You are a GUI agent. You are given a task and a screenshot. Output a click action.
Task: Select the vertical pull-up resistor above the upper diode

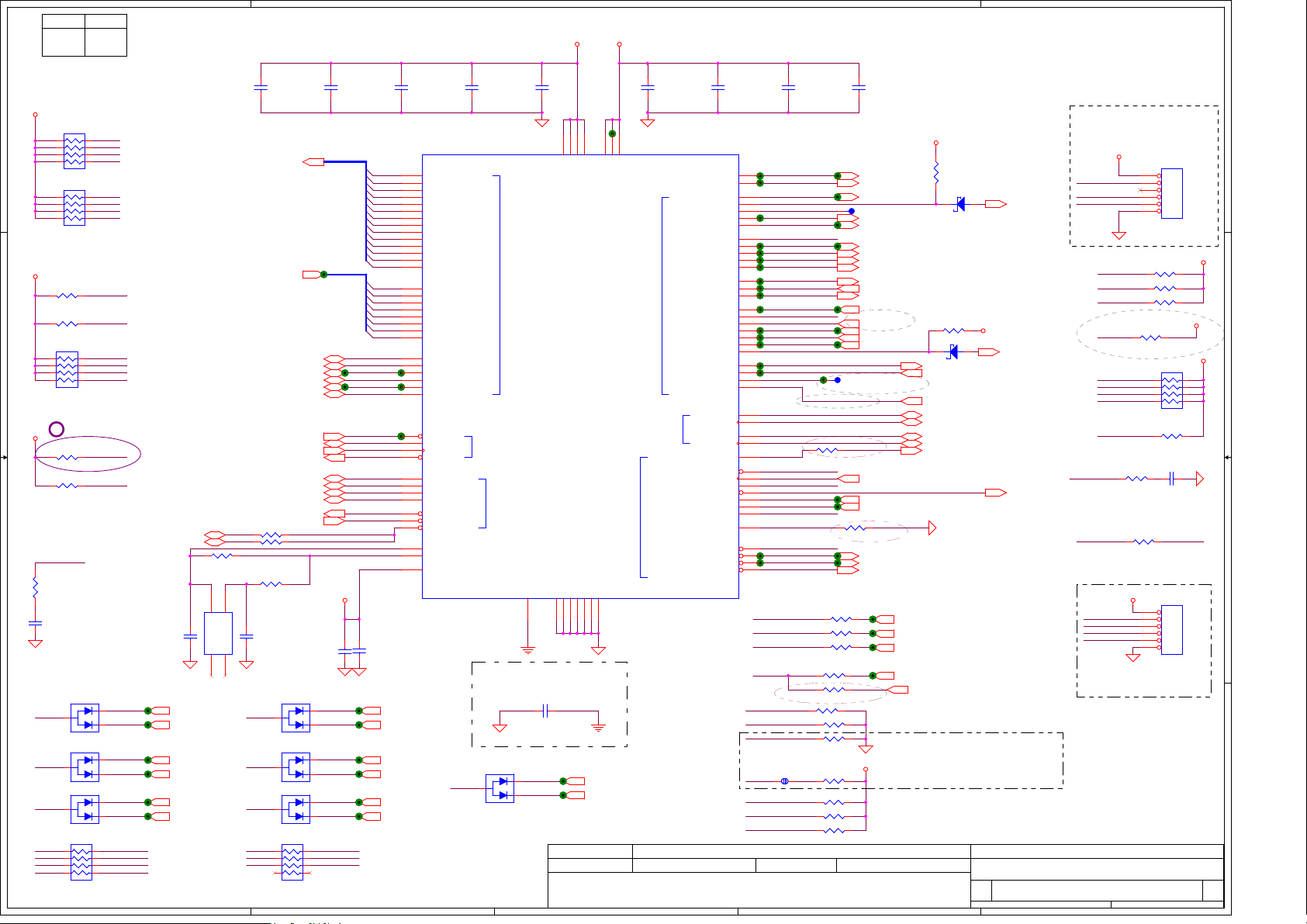[x=936, y=172]
